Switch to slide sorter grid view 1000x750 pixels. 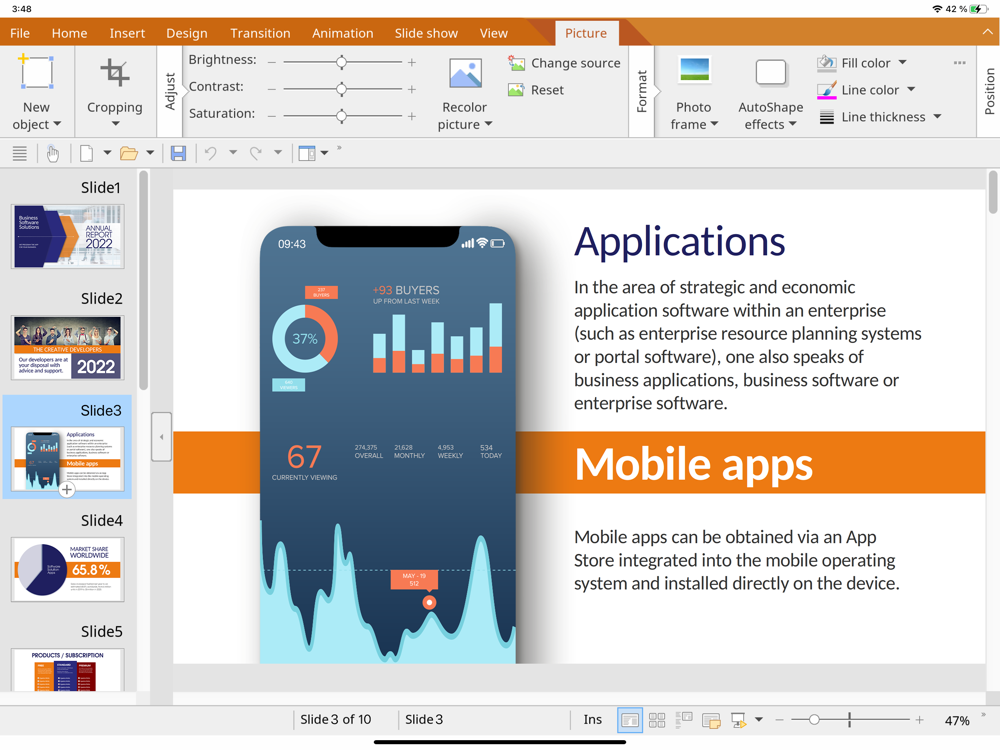pos(657,720)
